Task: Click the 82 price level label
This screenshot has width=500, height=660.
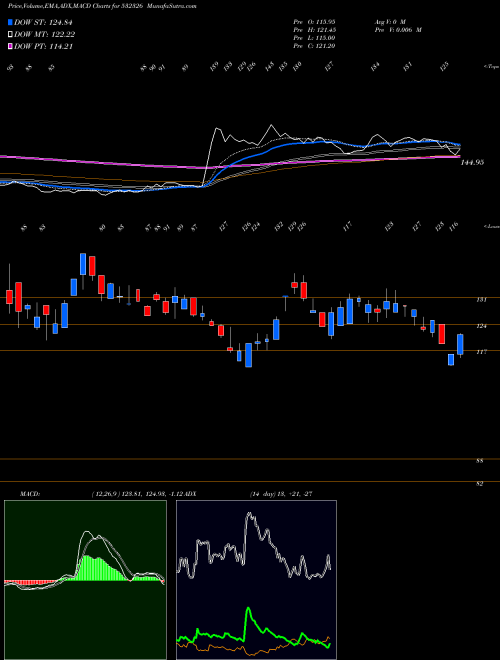Action: pos(479,484)
